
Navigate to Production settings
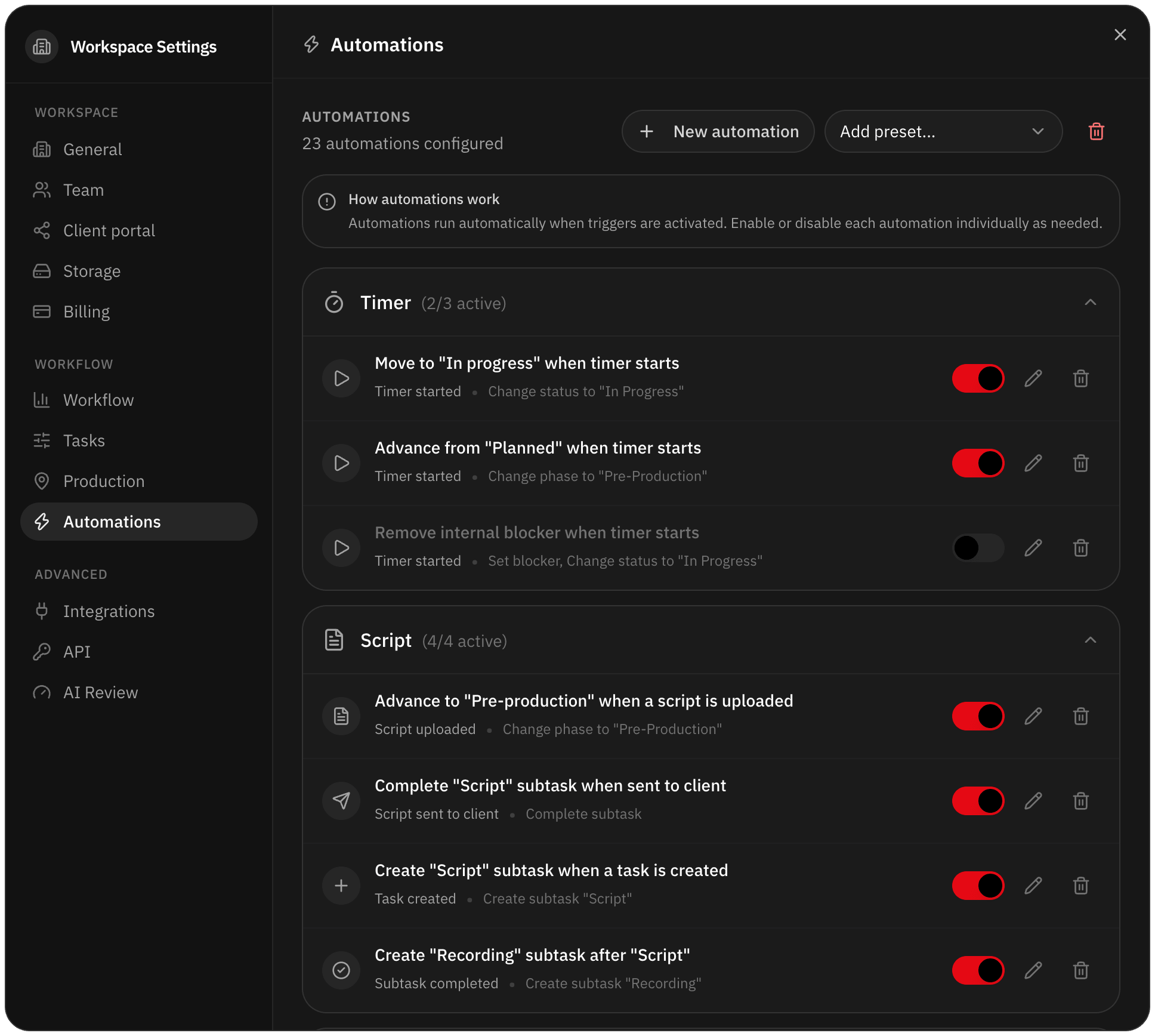coord(139,481)
